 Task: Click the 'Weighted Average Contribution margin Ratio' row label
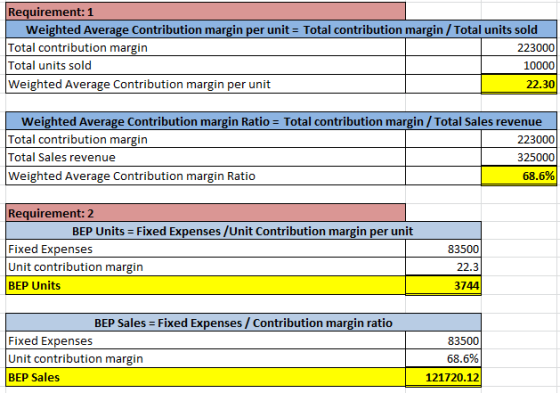205,176
